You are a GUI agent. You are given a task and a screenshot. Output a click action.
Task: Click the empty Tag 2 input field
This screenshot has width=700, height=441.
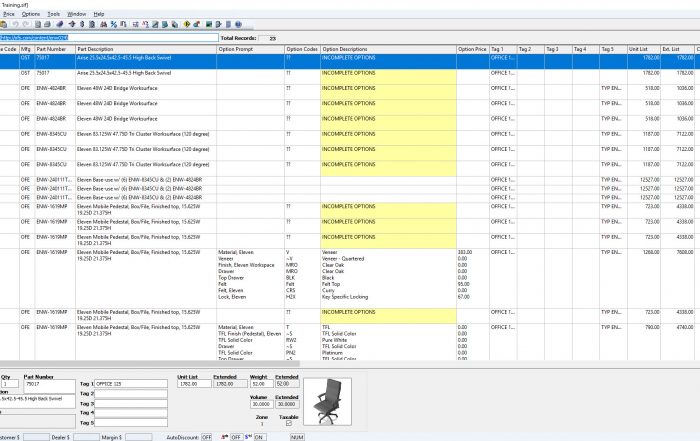[131, 394]
